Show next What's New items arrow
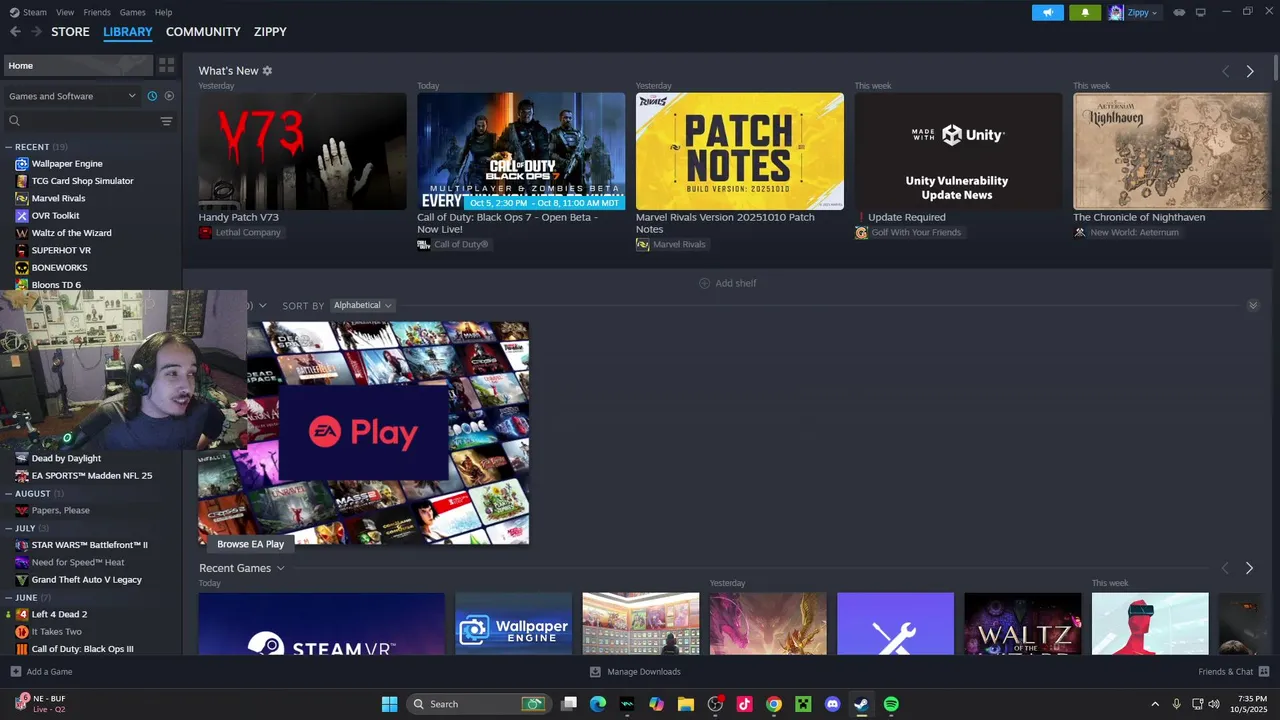This screenshot has width=1280, height=720. pyautogui.click(x=1250, y=71)
